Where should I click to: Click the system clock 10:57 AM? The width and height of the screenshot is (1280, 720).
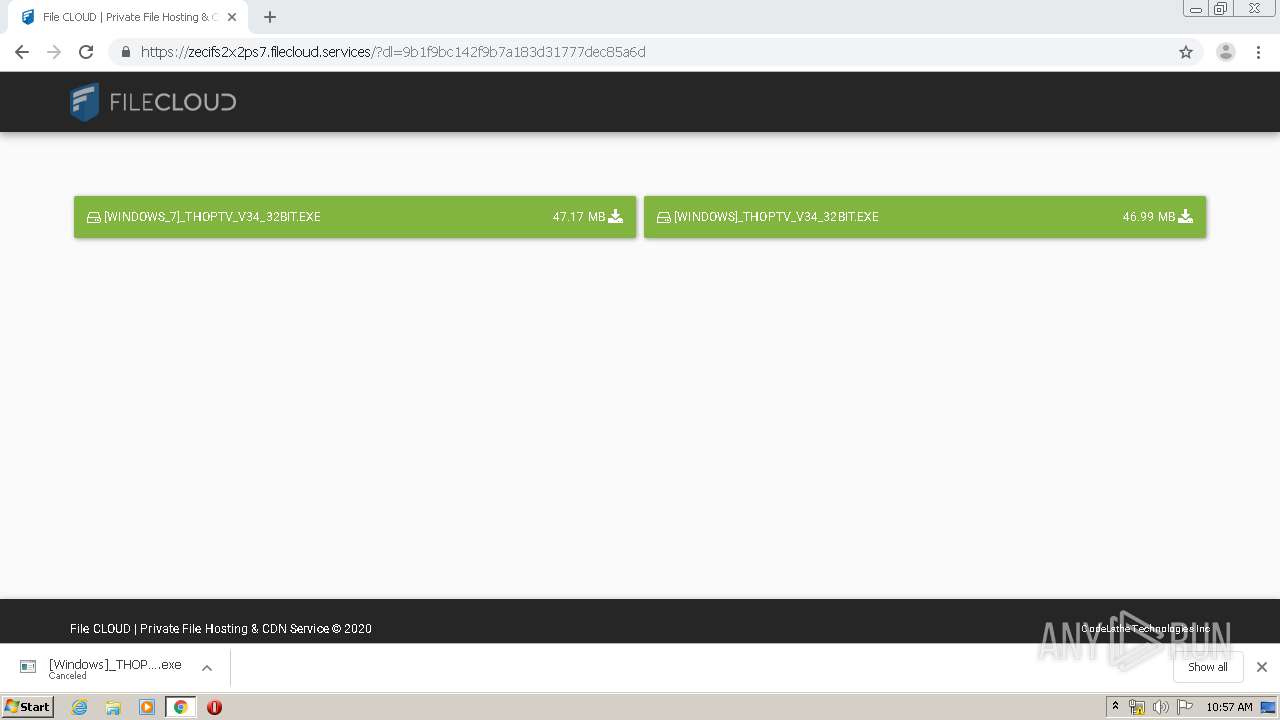pyautogui.click(x=1229, y=707)
